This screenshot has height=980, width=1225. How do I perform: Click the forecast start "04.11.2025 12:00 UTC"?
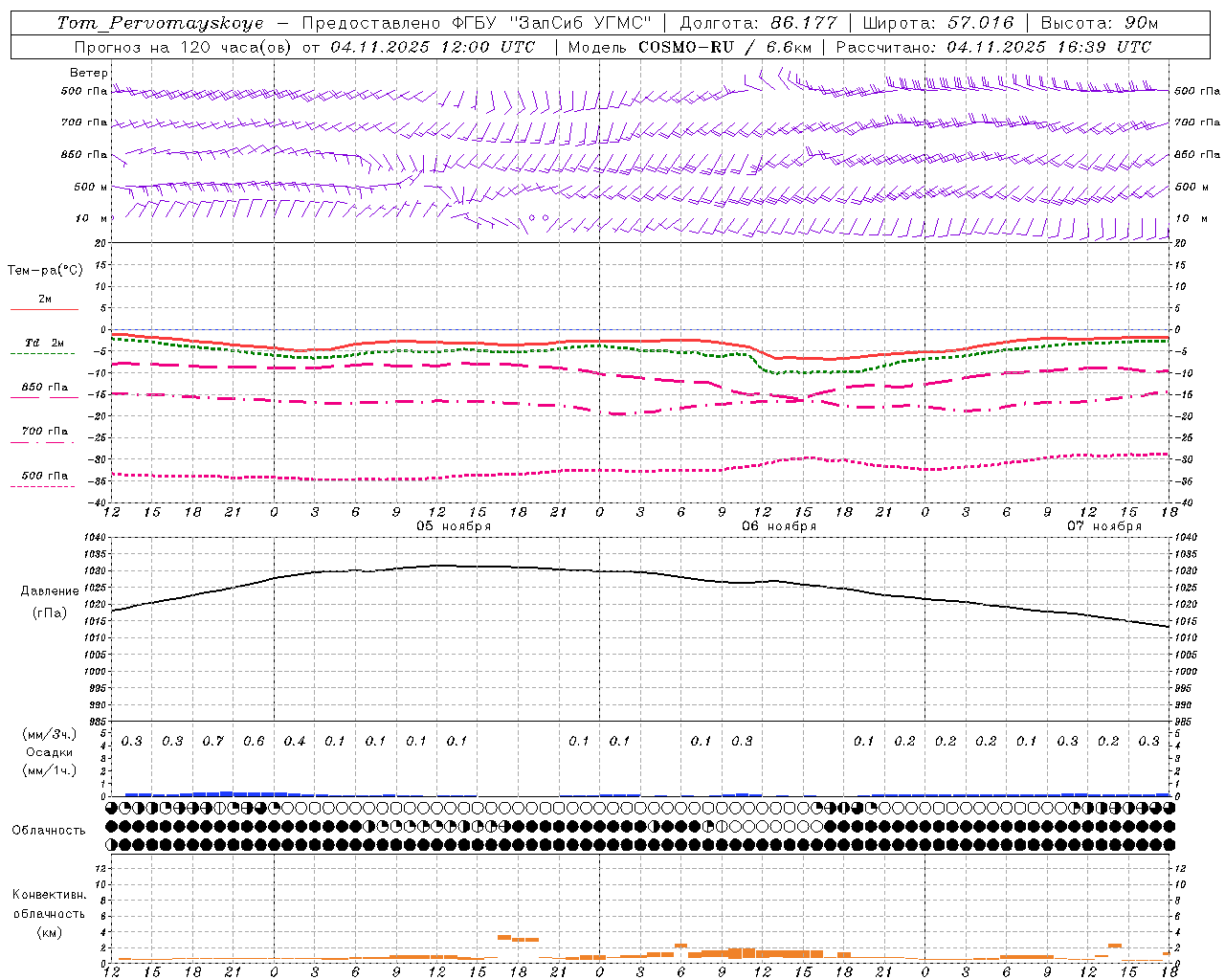[433, 47]
